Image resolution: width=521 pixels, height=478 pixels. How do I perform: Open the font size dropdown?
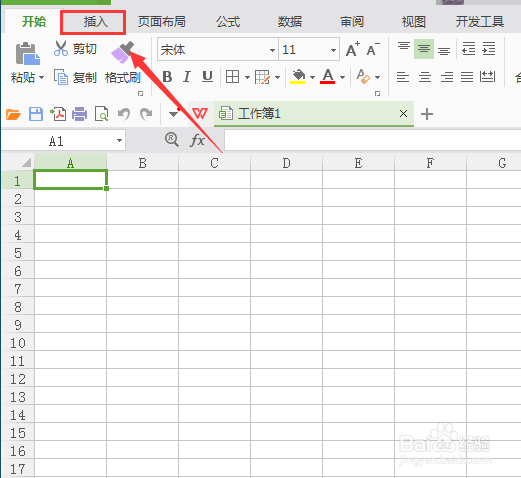[x=333, y=50]
